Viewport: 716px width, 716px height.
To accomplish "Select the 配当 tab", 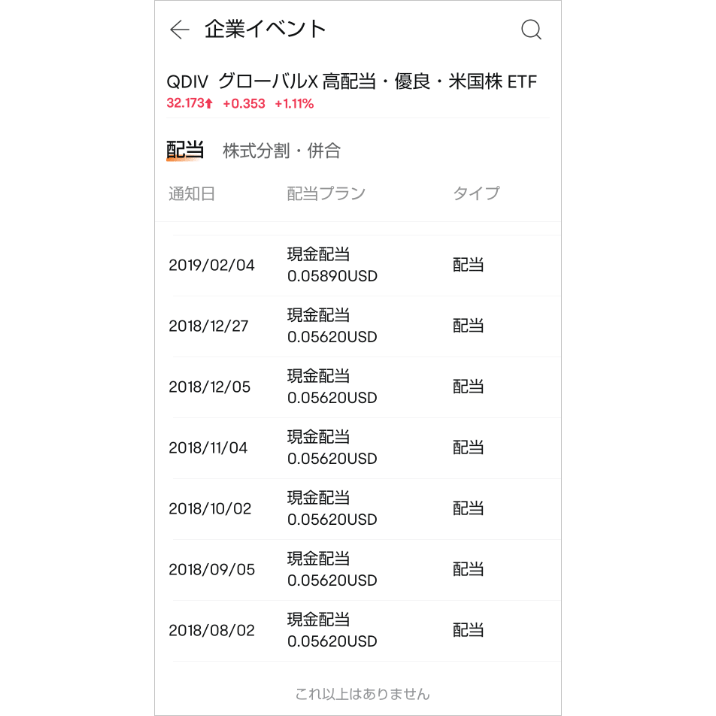I will (185, 150).
